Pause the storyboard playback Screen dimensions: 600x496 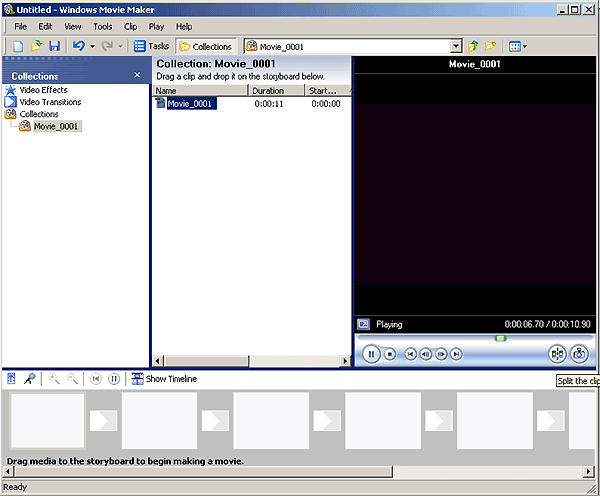pos(114,379)
